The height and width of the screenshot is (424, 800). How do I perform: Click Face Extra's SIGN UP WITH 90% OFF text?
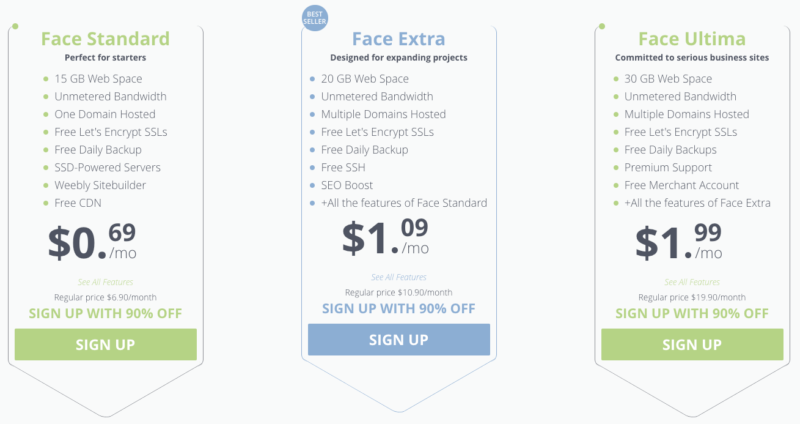click(x=398, y=309)
